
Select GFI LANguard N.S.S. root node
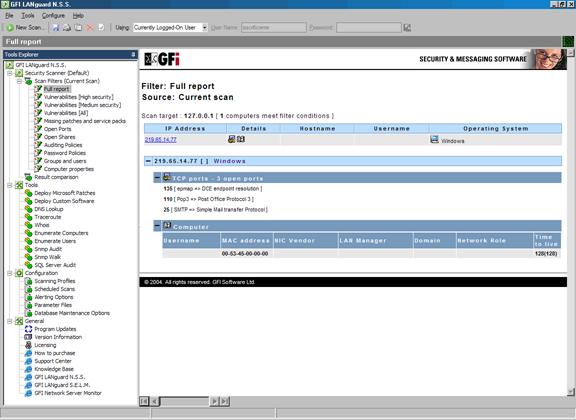40,65
